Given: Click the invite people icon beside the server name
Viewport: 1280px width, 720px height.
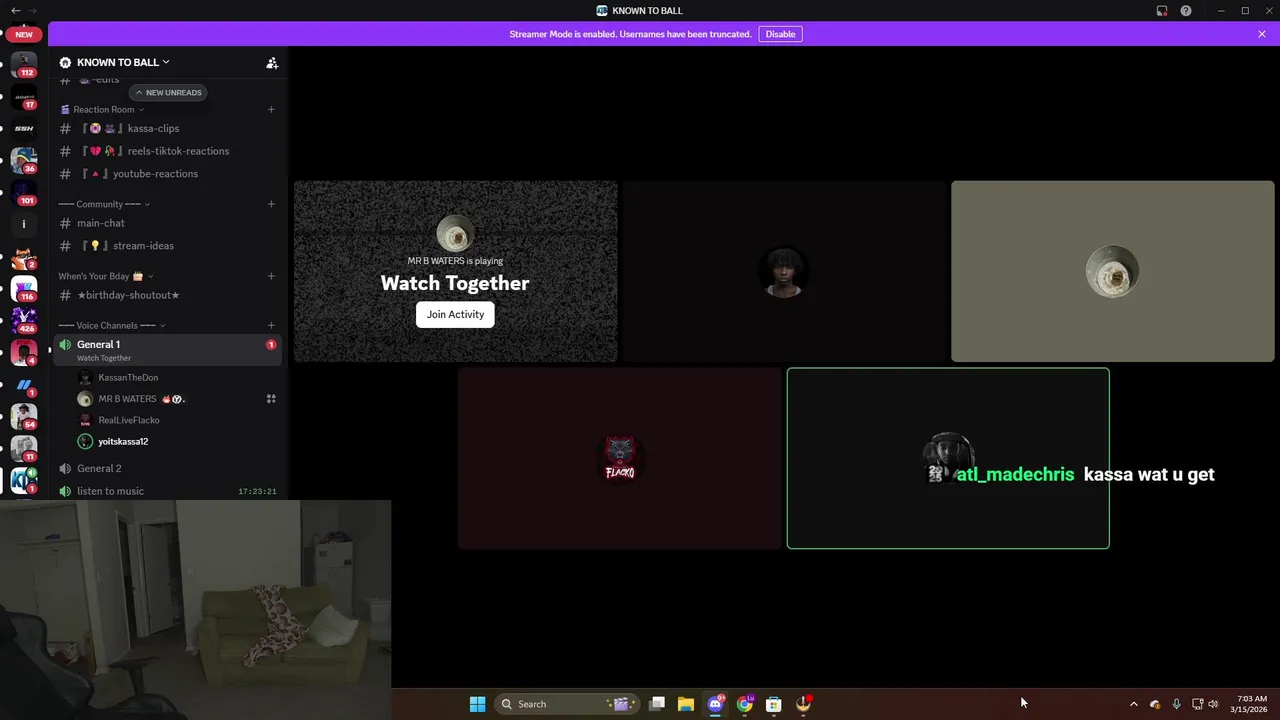Looking at the screenshot, I should pos(272,62).
